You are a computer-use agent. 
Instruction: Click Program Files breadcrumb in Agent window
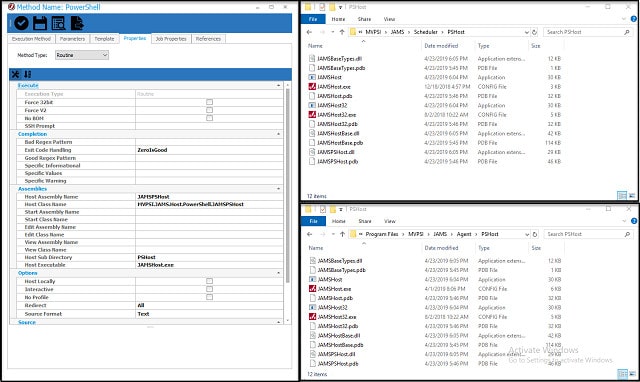pos(382,234)
